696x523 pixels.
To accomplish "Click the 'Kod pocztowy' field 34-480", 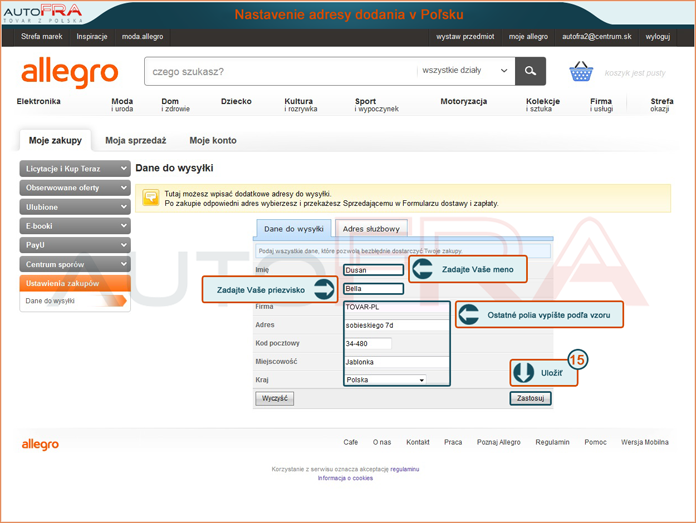I will pos(368,344).
